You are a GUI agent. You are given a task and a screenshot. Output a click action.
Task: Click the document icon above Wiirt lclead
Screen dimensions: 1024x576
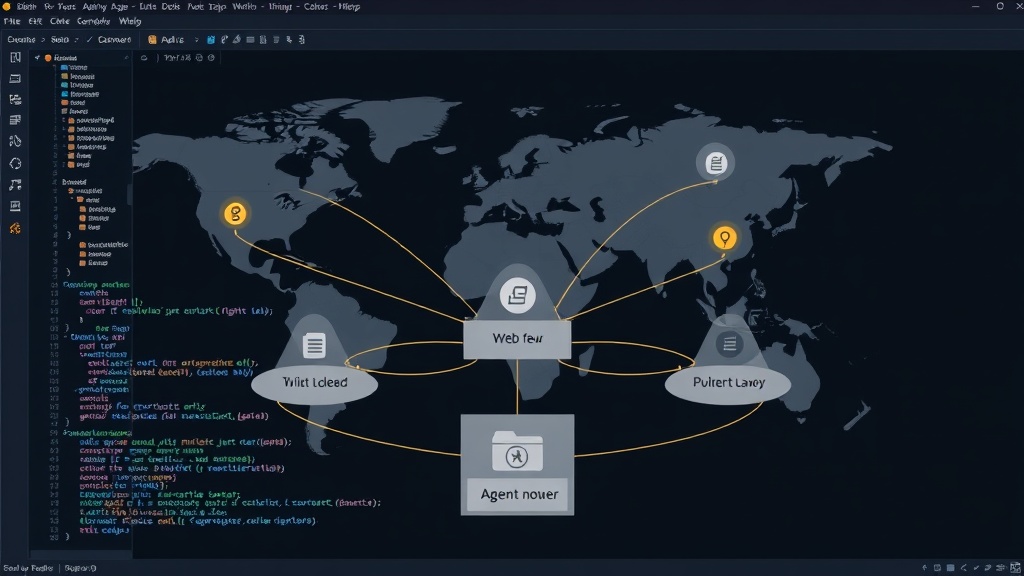314,345
